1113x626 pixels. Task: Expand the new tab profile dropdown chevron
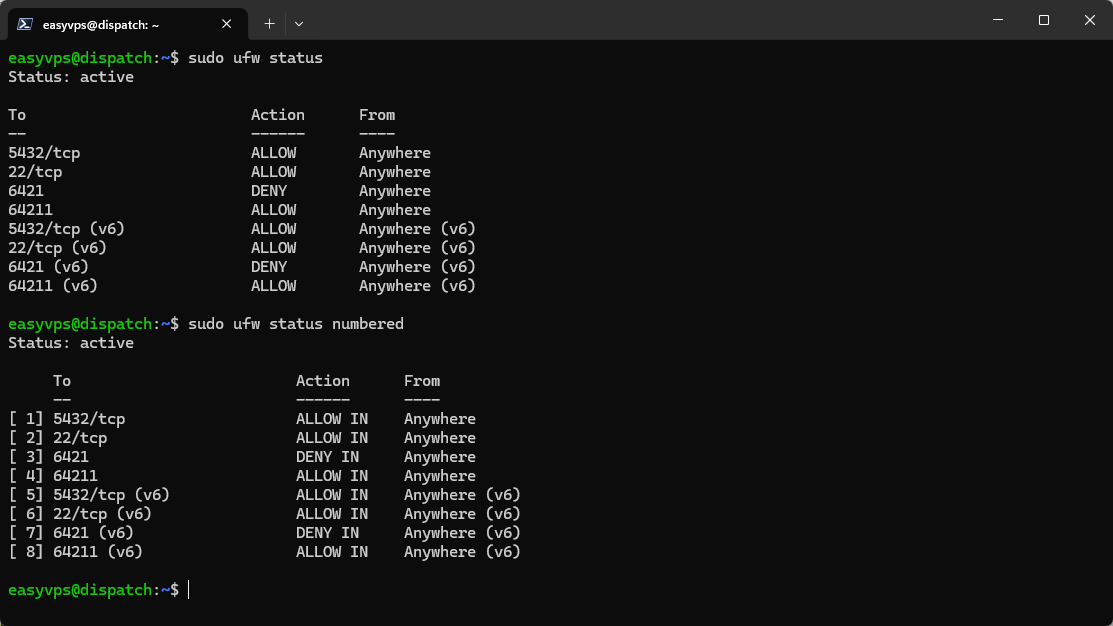(299, 24)
